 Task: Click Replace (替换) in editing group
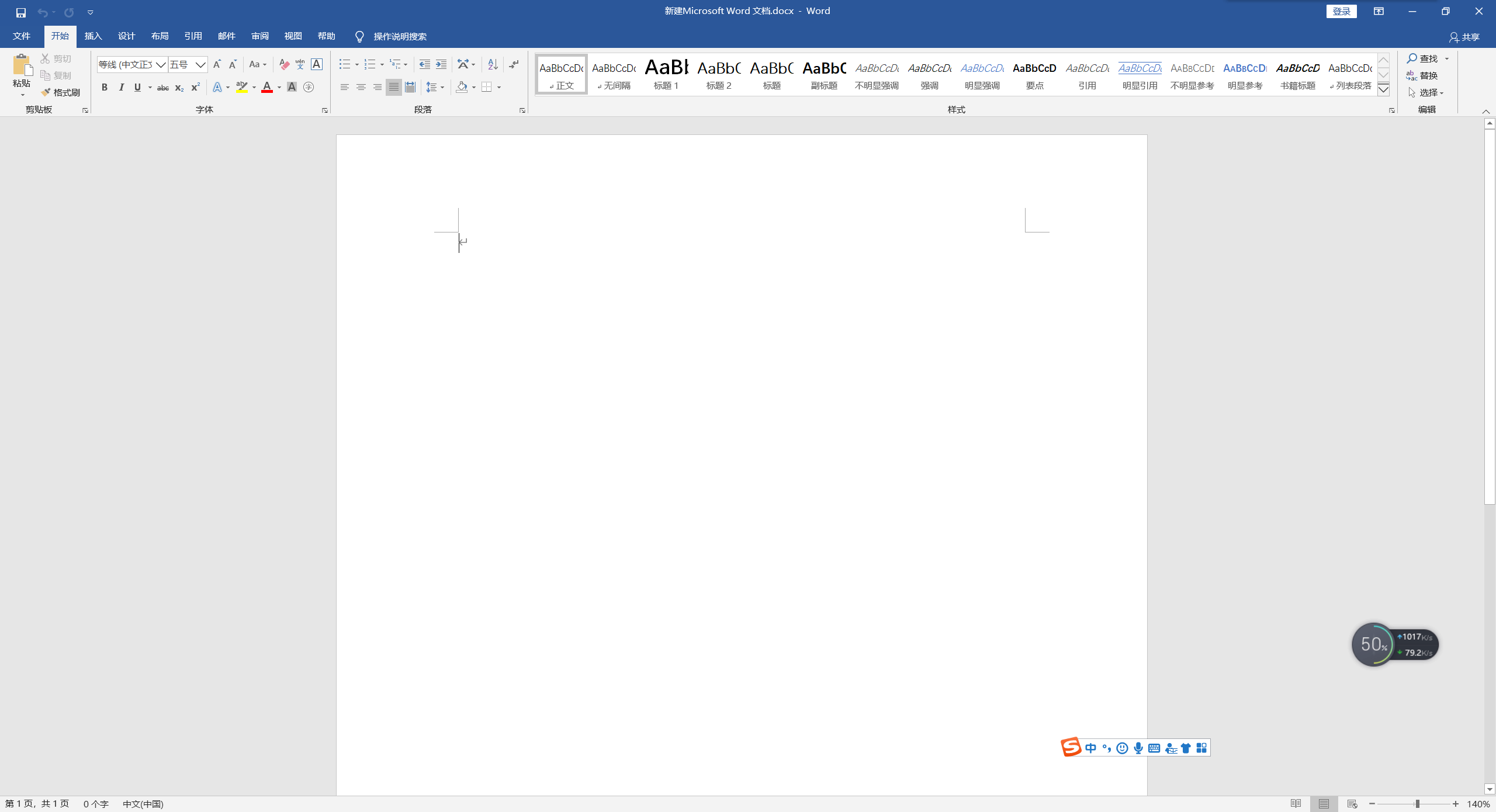point(1422,75)
